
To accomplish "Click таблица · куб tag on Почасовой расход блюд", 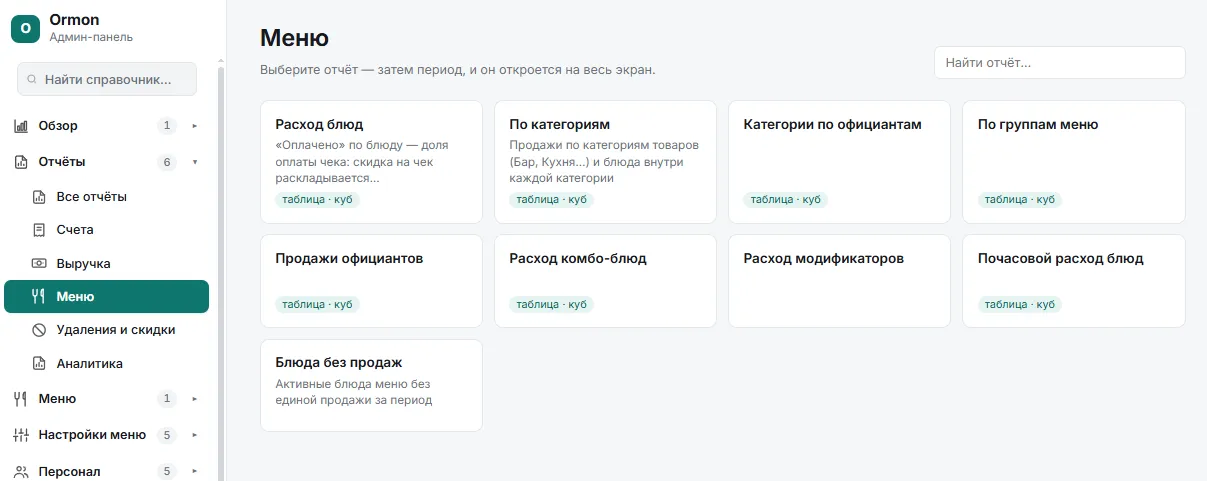I will pos(1019,304).
